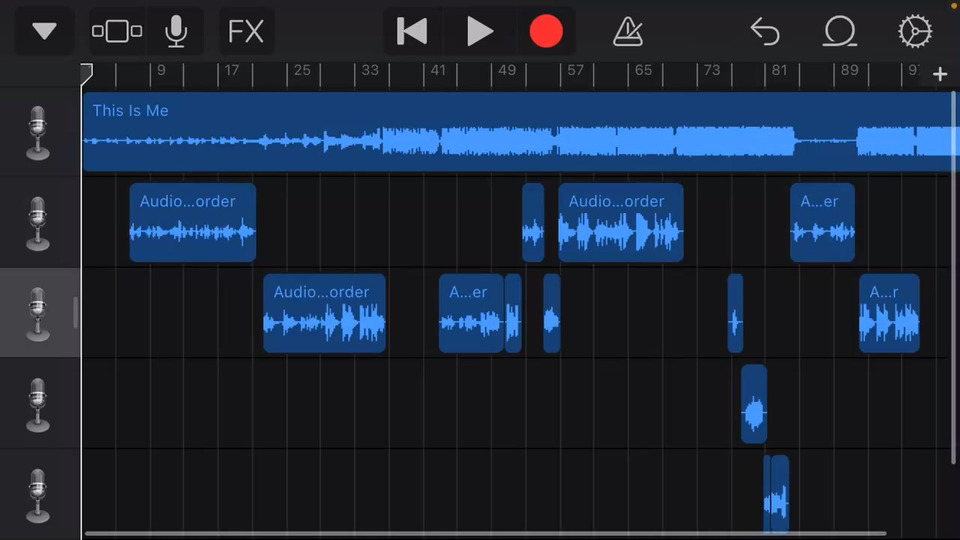This screenshot has height=540, width=960.
Task: Select the region on the fourth track
Action: (754, 403)
